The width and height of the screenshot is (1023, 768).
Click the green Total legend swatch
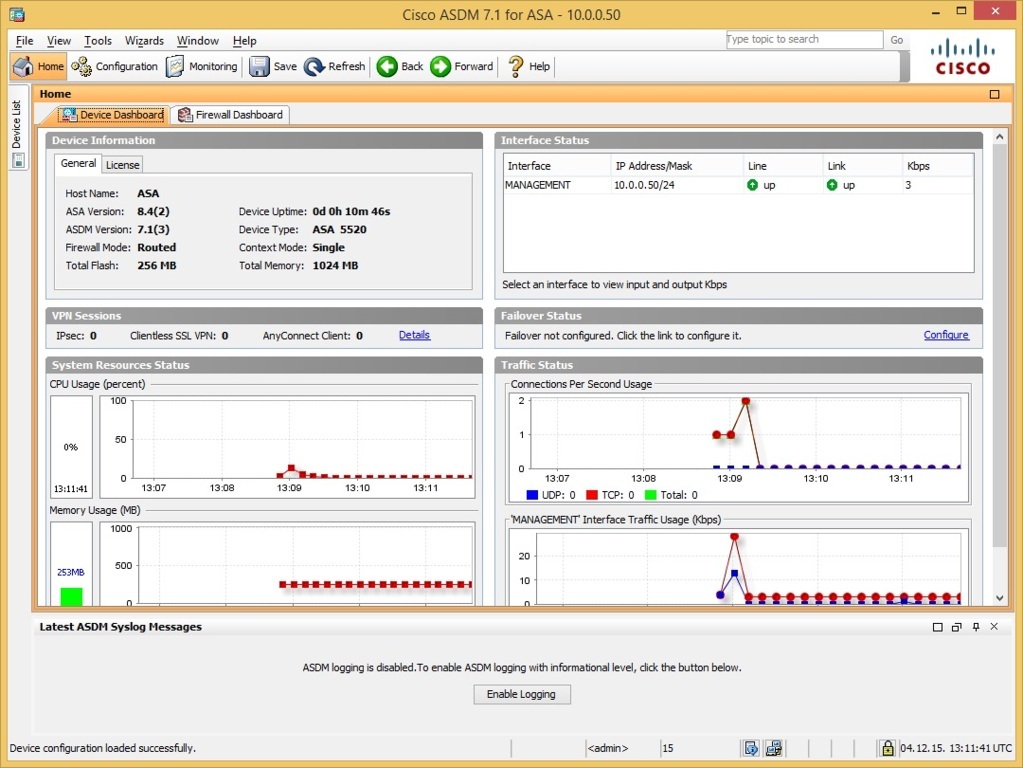pyautogui.click(x=650, y=495)
